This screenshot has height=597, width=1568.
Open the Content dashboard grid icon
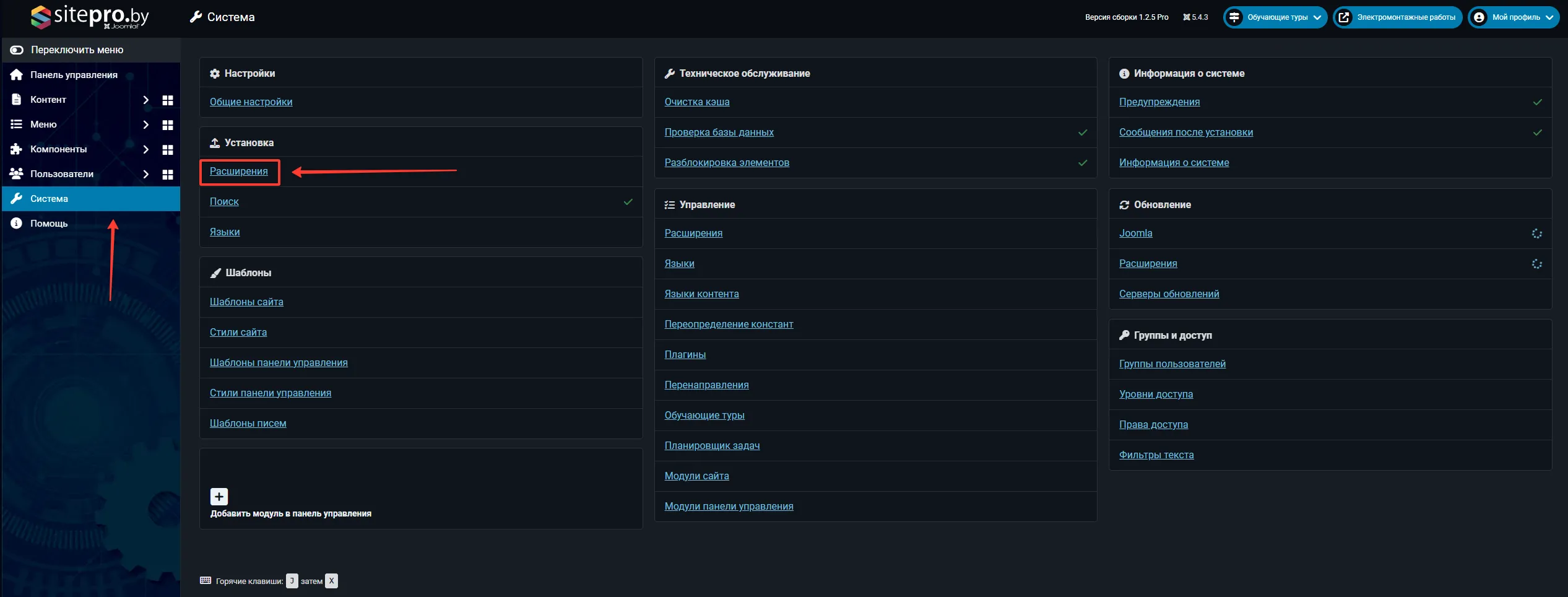167,100
